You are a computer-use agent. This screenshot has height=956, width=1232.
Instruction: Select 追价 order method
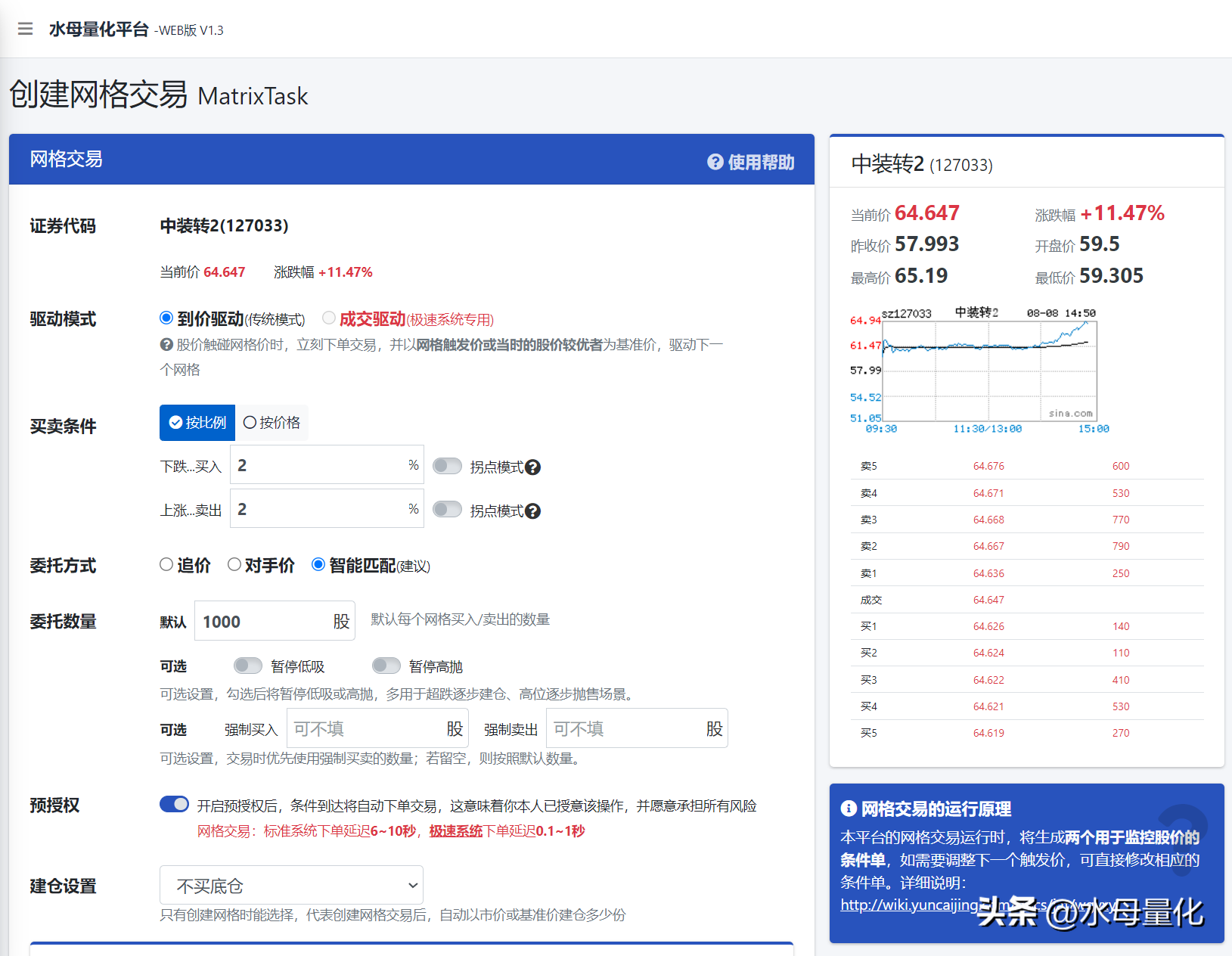click(x=166, y=564)
